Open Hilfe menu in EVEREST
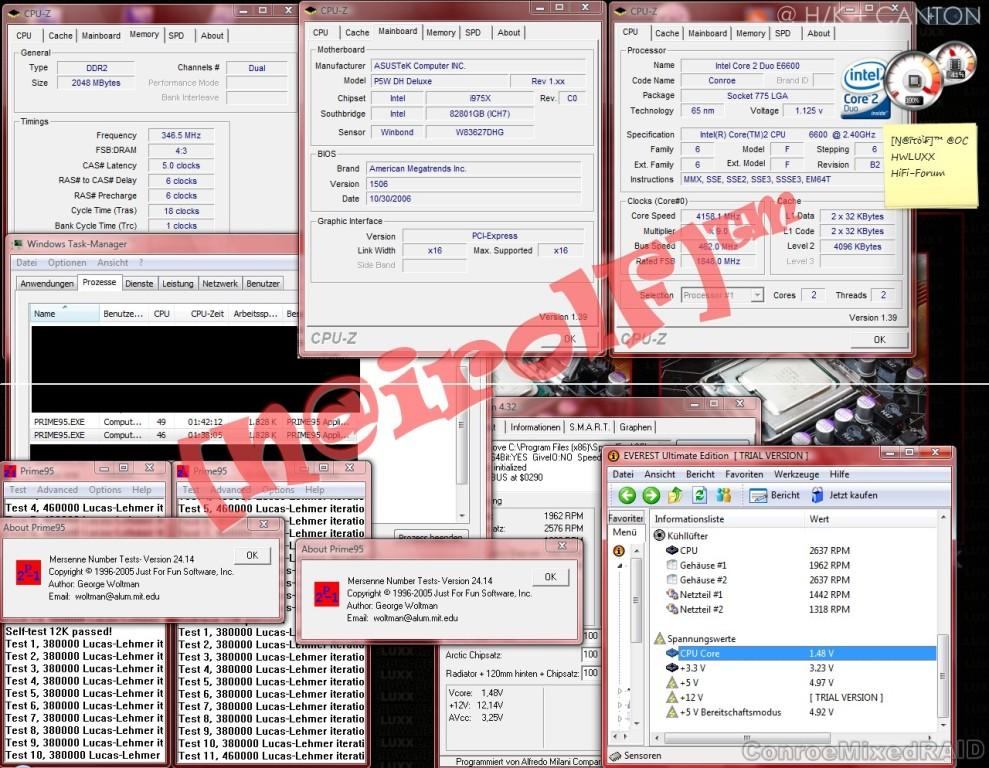The height and width of the screenshot is (768, 989). point(839,474)
